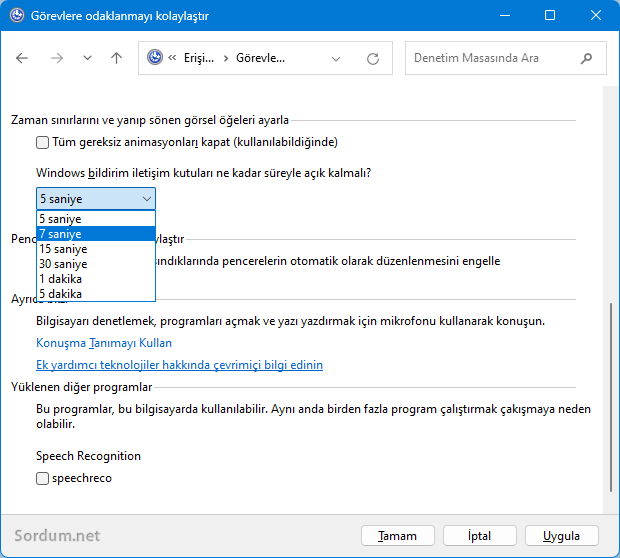Choose 5 dakika from the list

pos(96,294)
